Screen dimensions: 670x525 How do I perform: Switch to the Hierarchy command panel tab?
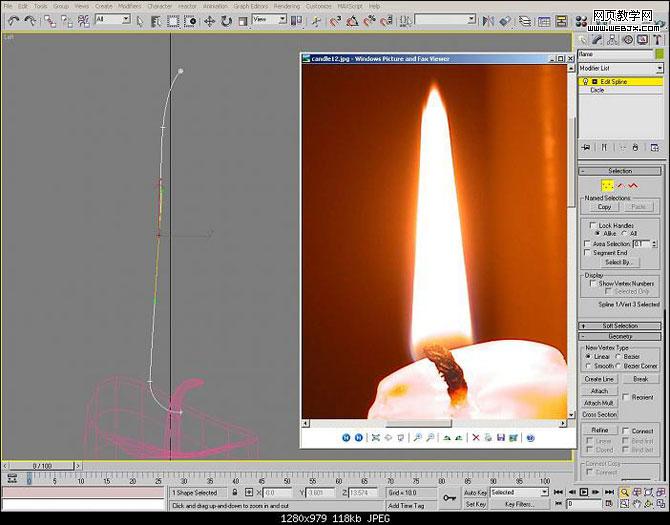click(612, 40)
